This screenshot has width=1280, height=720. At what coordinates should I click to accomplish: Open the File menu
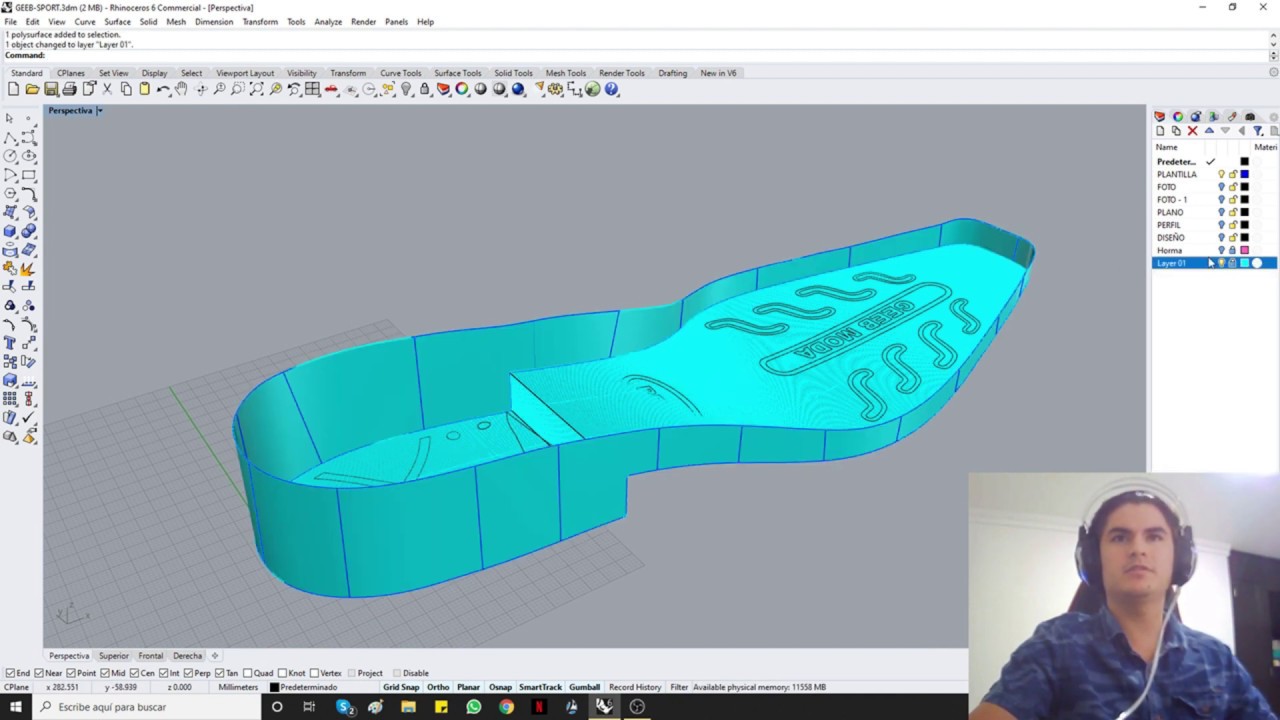(10, 21)
